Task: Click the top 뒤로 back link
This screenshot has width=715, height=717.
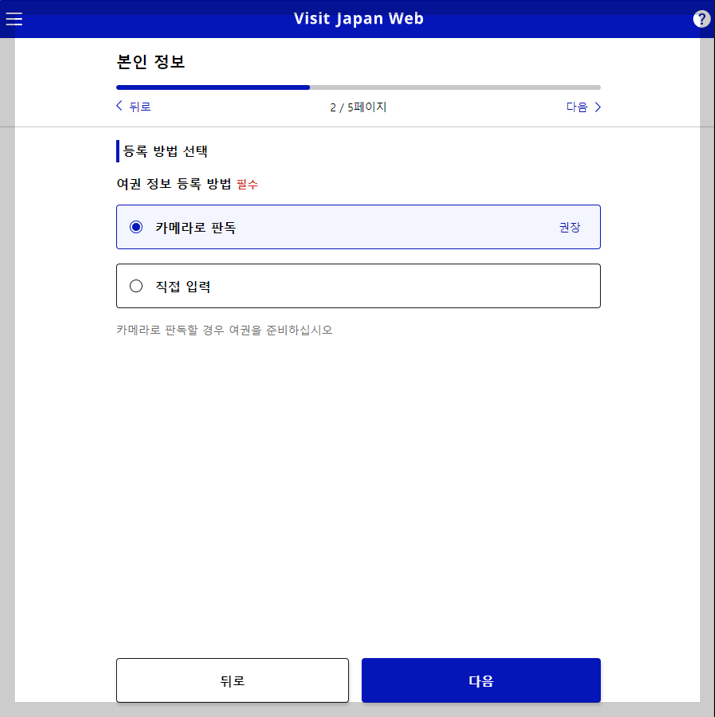Action: pyautogui.click(x=133, y=107)
